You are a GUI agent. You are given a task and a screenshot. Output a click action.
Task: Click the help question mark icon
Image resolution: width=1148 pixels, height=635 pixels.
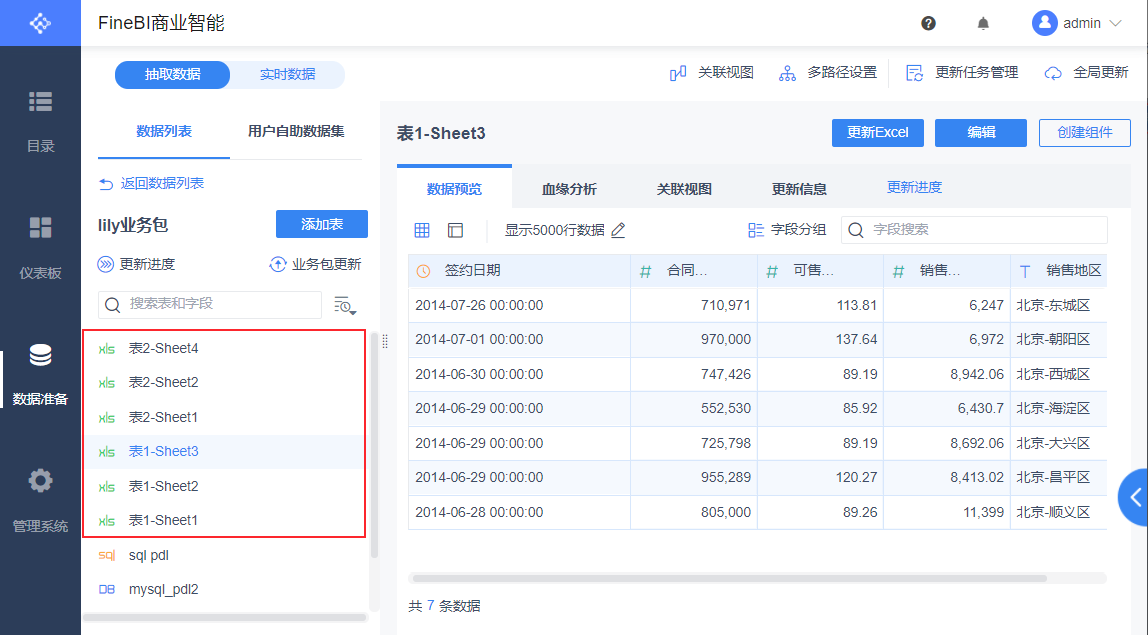coord(928,23)
